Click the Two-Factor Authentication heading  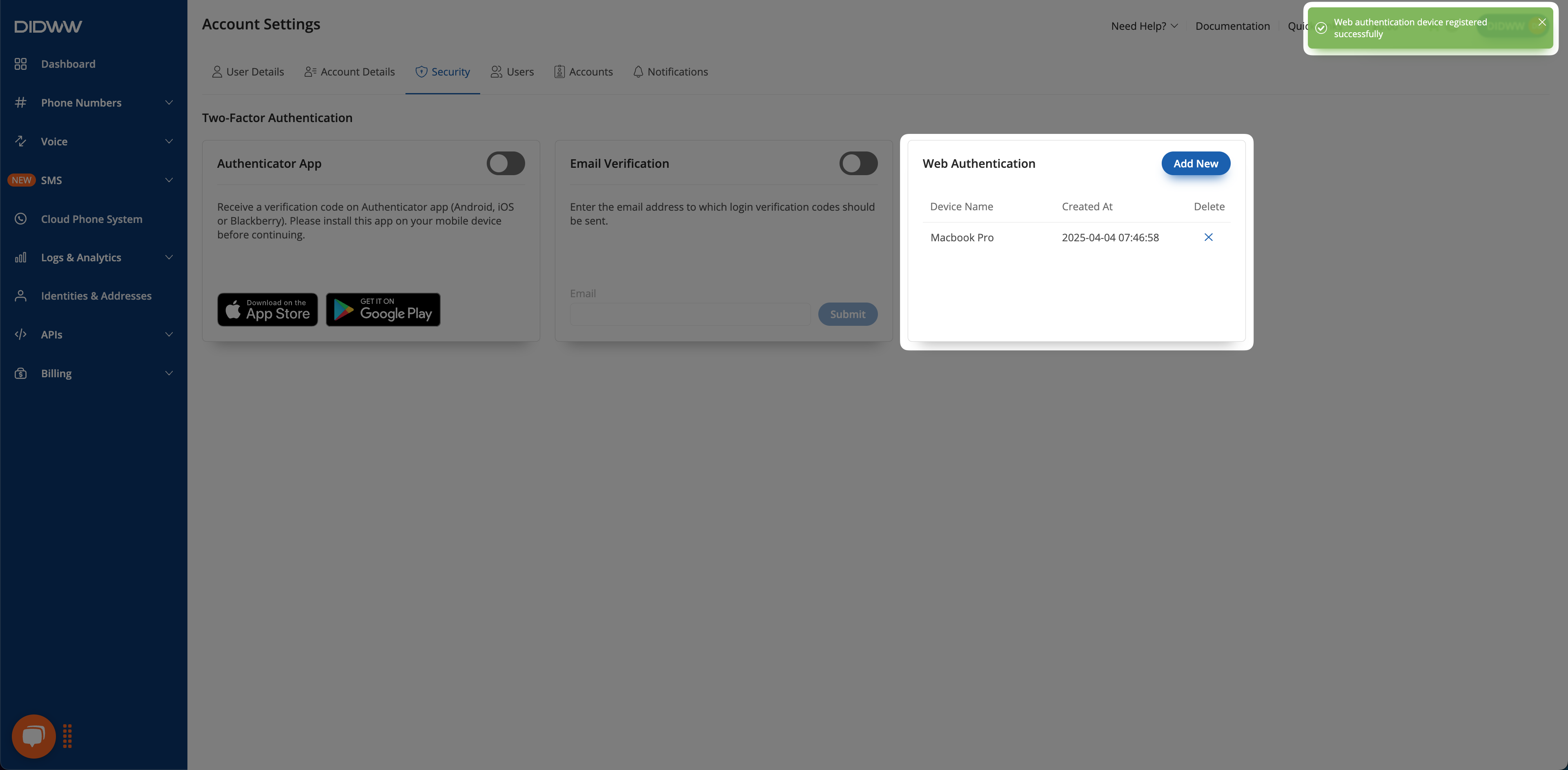pos(277,118)
